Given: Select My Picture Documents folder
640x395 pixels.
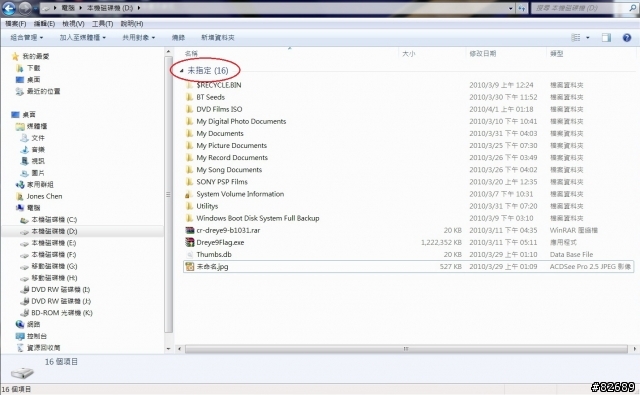Looking at the screenshot, I should [x=231, y=145].
